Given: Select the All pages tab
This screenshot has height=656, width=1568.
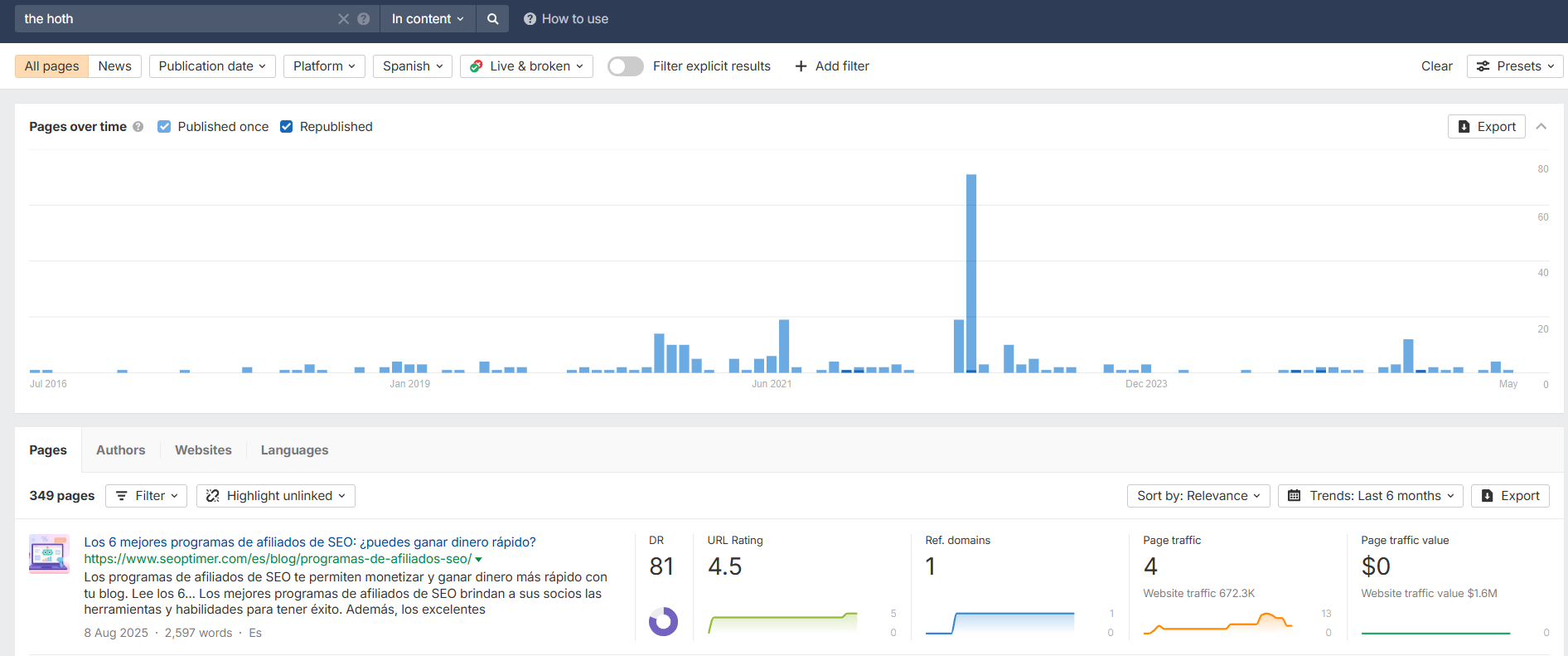Looking at the screenshot, I should coord(51,66).
